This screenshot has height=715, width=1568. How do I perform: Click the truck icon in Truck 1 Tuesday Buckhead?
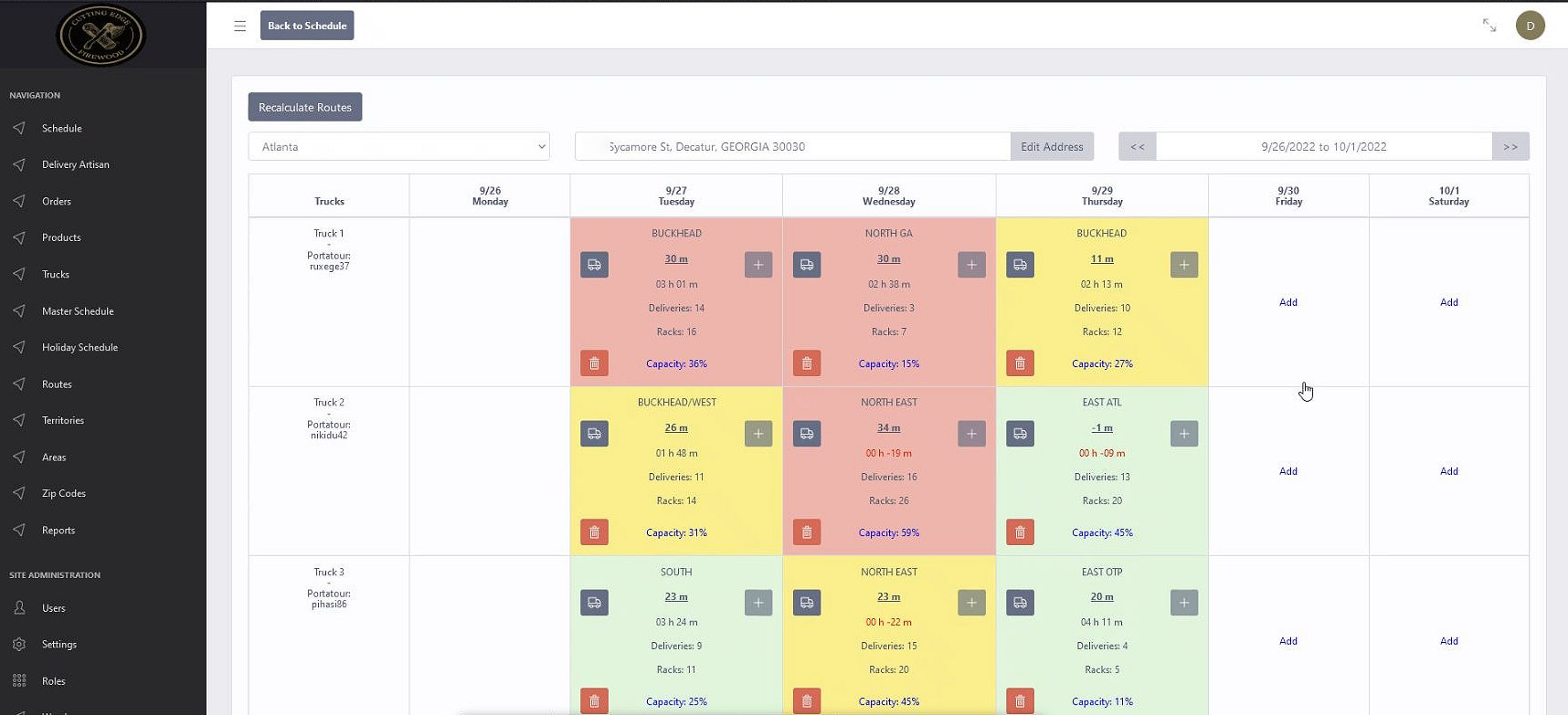(x=594, y=265)
